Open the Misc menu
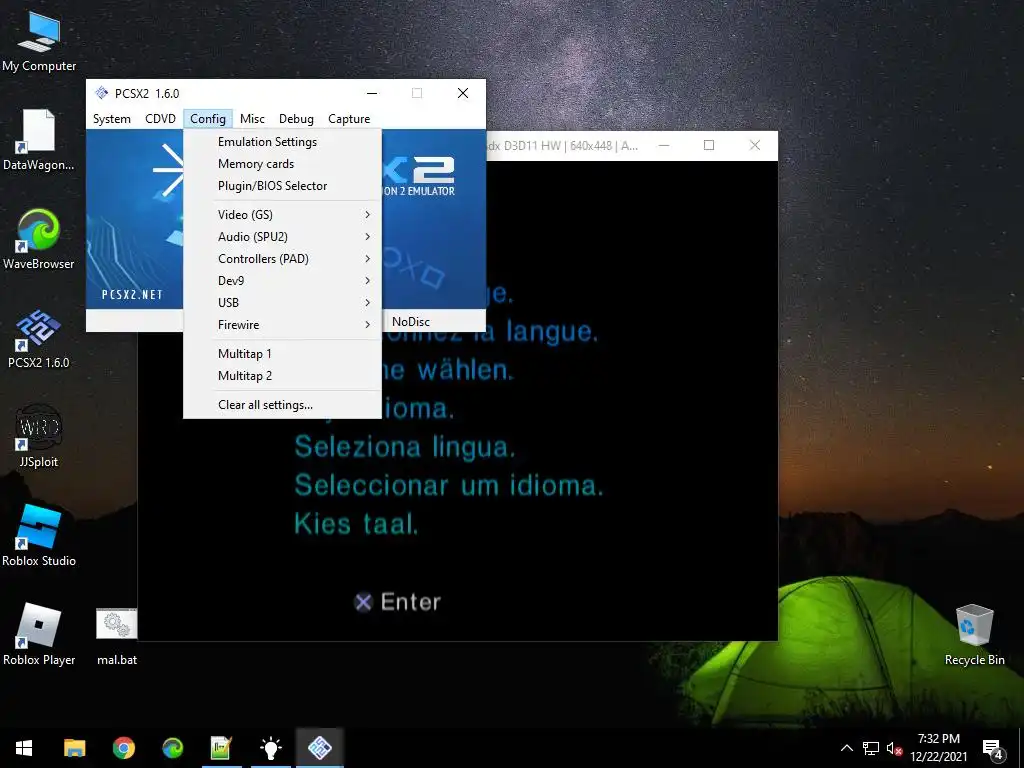 coord(252,119)
